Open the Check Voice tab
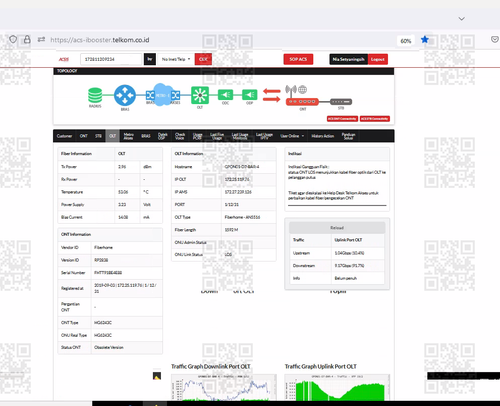 (180, 136)
